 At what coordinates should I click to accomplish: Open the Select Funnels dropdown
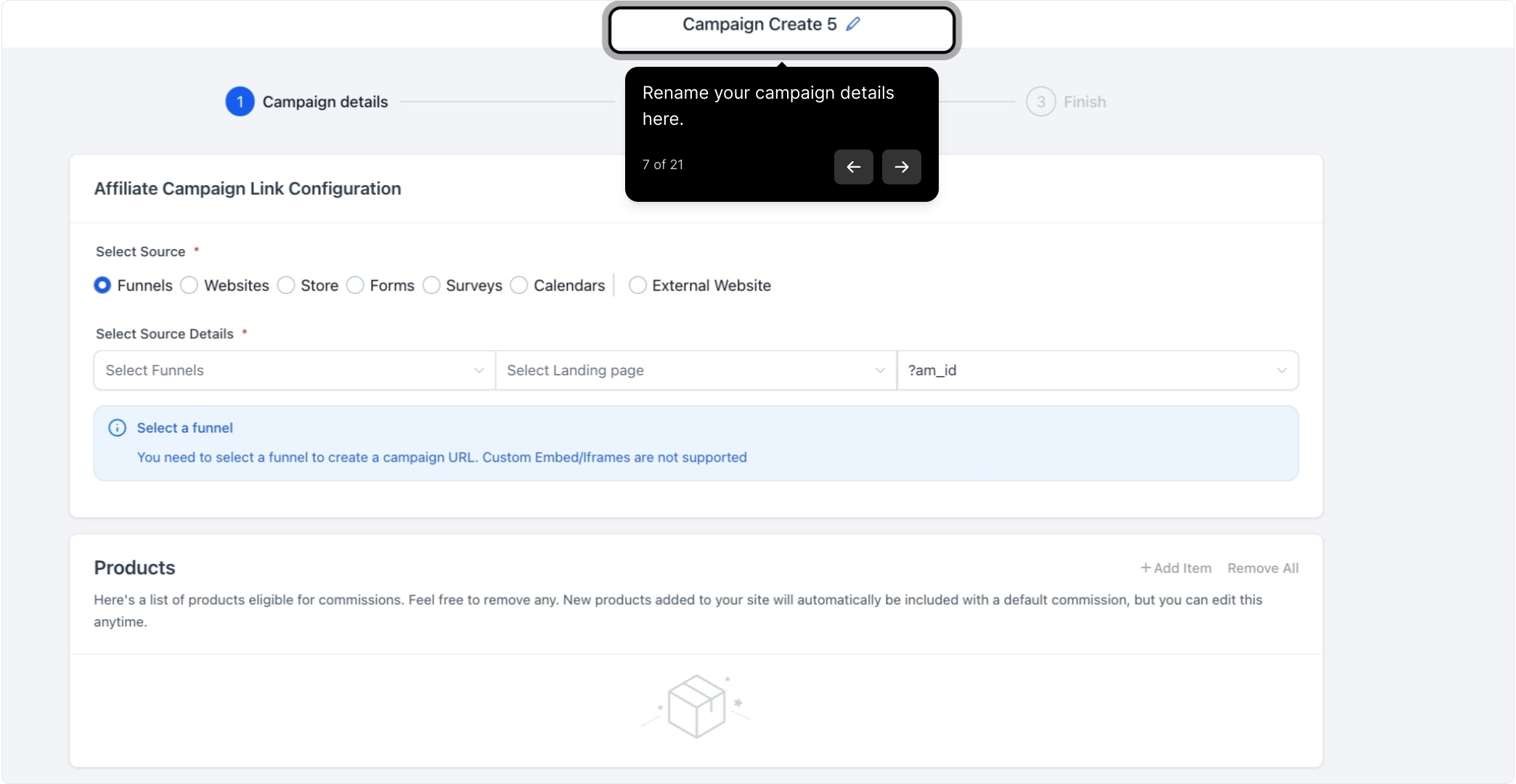[x=295, y=370]
